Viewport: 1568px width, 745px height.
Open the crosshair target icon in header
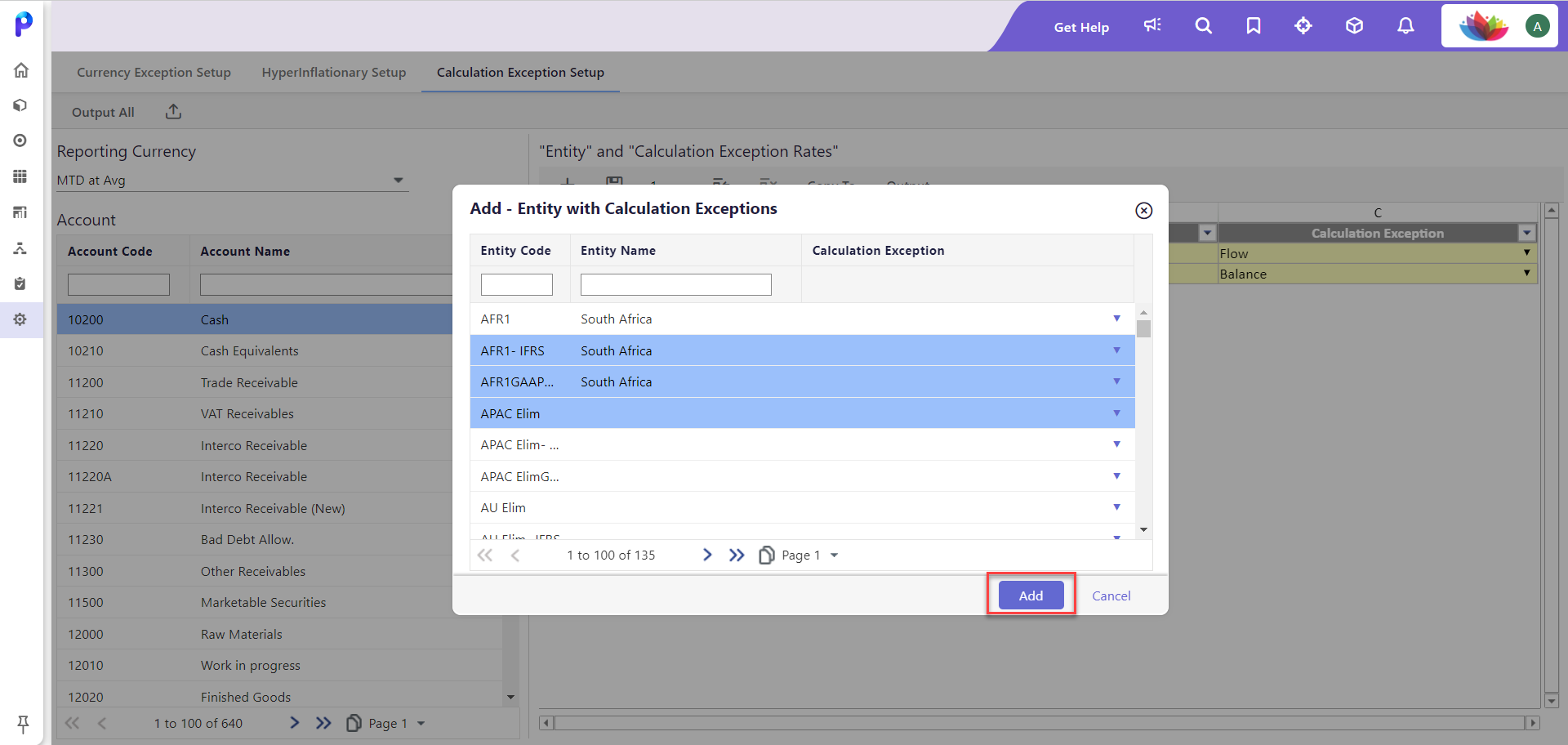[x=1303, y=26]
